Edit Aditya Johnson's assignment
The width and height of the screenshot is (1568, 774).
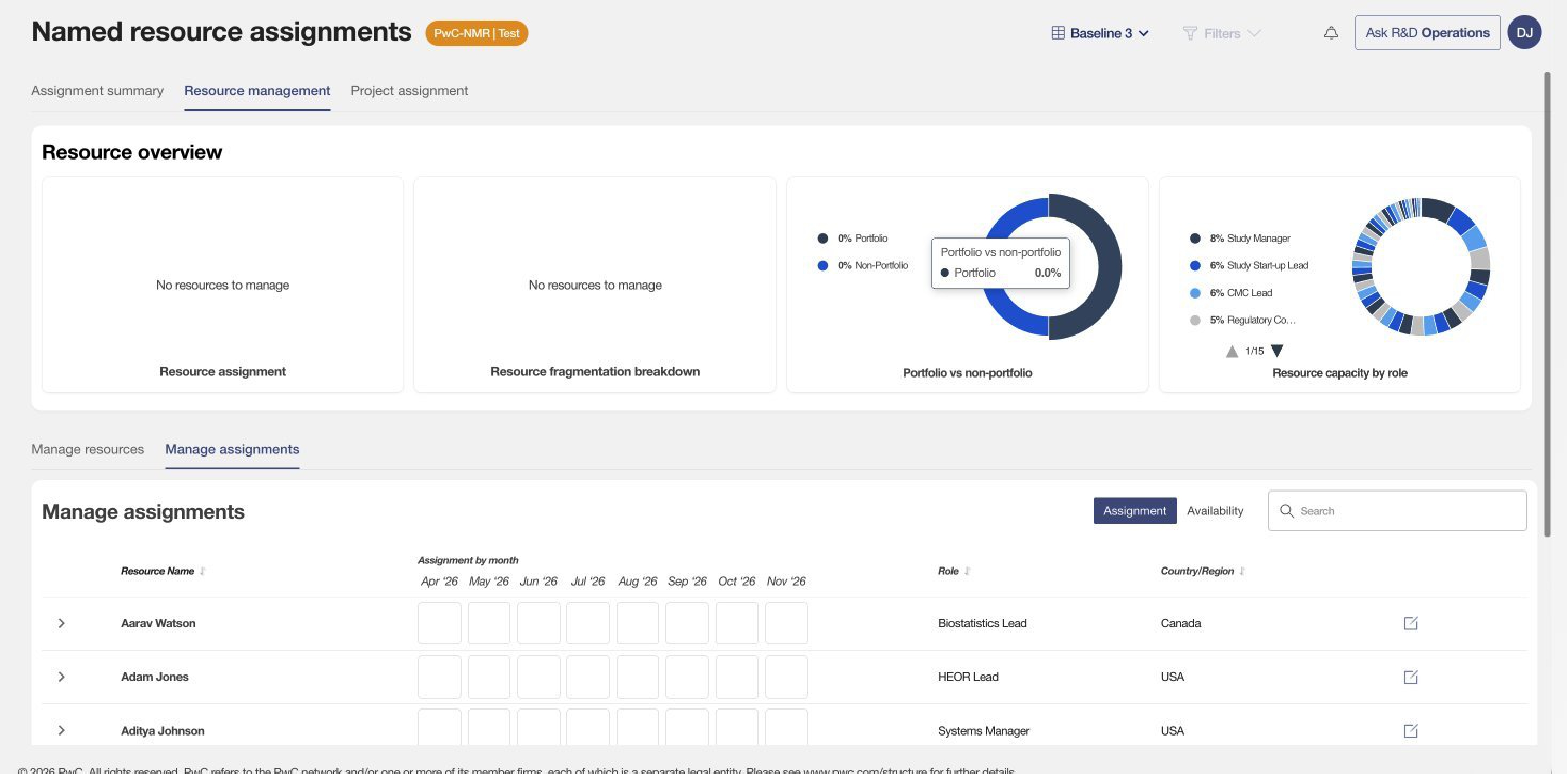coord(1411,730)
